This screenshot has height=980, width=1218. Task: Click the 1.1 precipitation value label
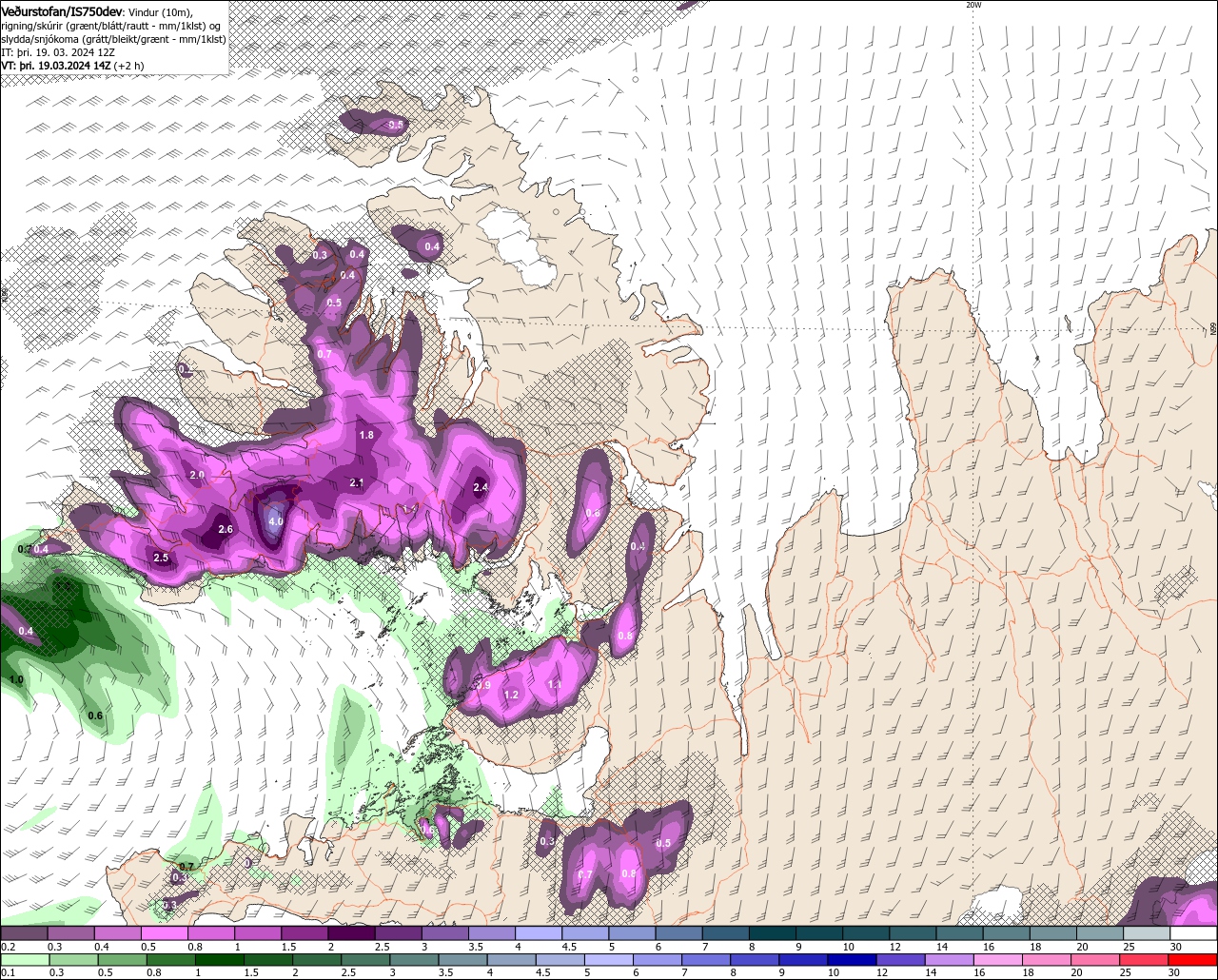click(x=555, y=684)
